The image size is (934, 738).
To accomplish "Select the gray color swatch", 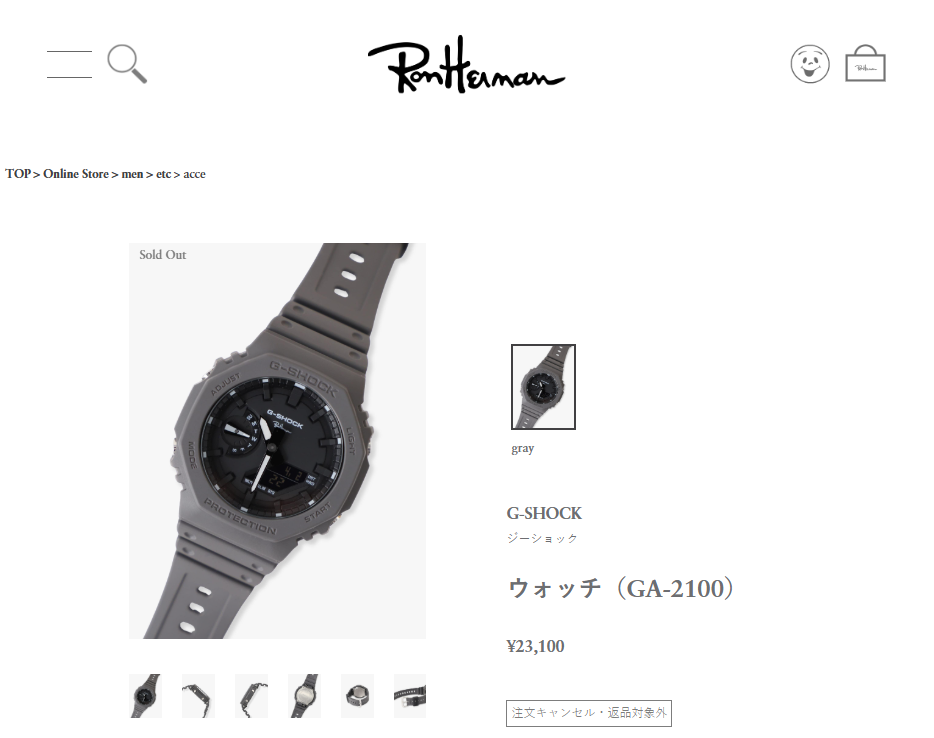I will point(543,387).
